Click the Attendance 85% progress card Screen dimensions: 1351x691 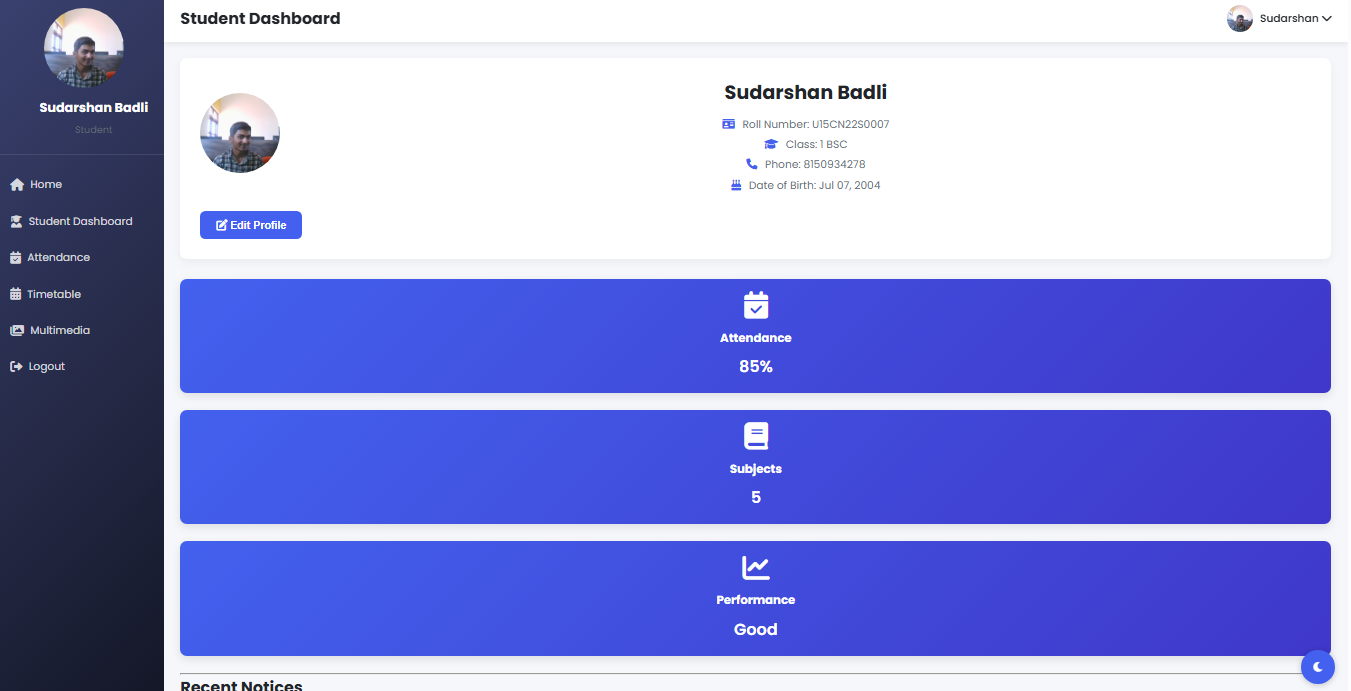pyautogui.click(x=755, y=336)
